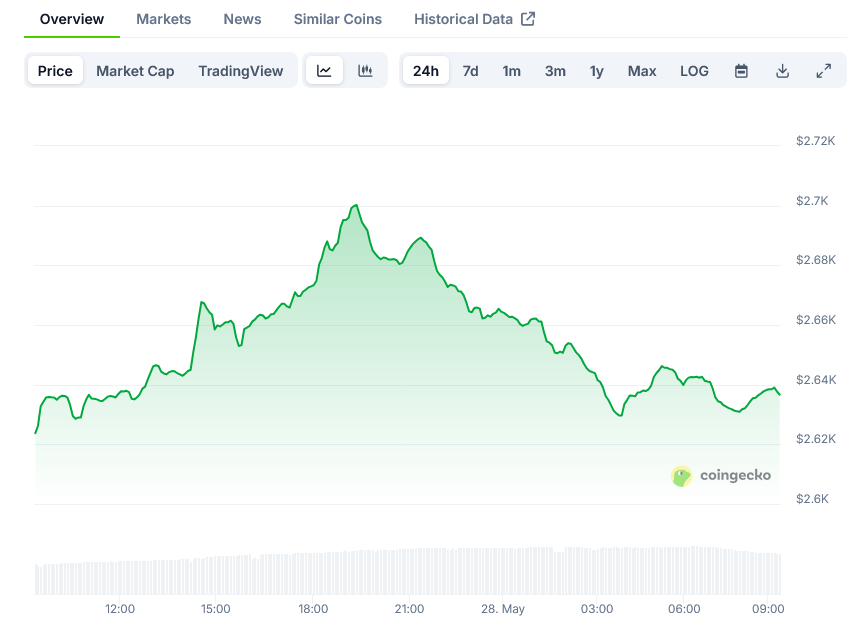
Task: Download the chart data
Action: (x=782, y=71)
